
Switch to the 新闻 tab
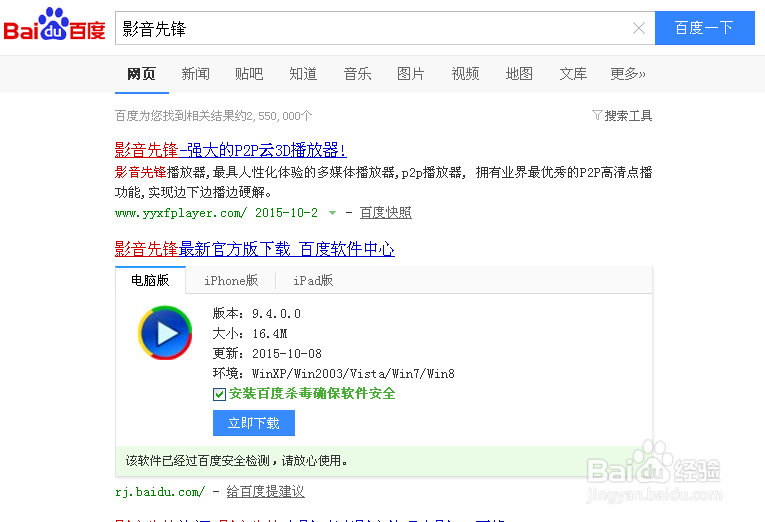(x=196, y=74)
